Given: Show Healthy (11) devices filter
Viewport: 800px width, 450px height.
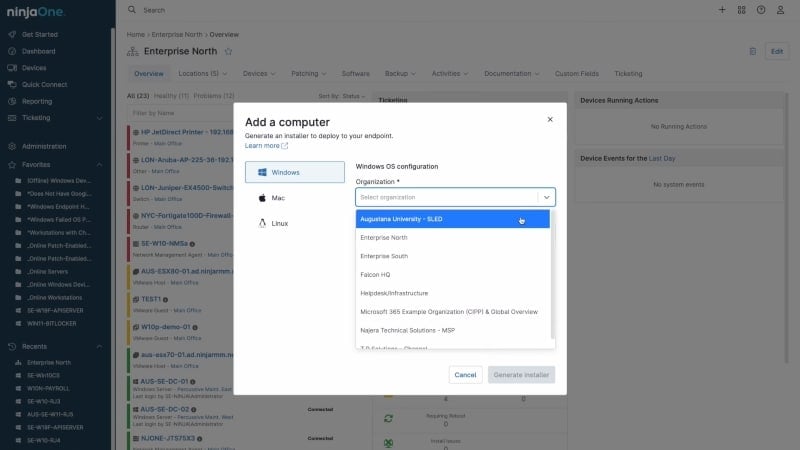Looking at the screenshot, I should pos(171,96).
